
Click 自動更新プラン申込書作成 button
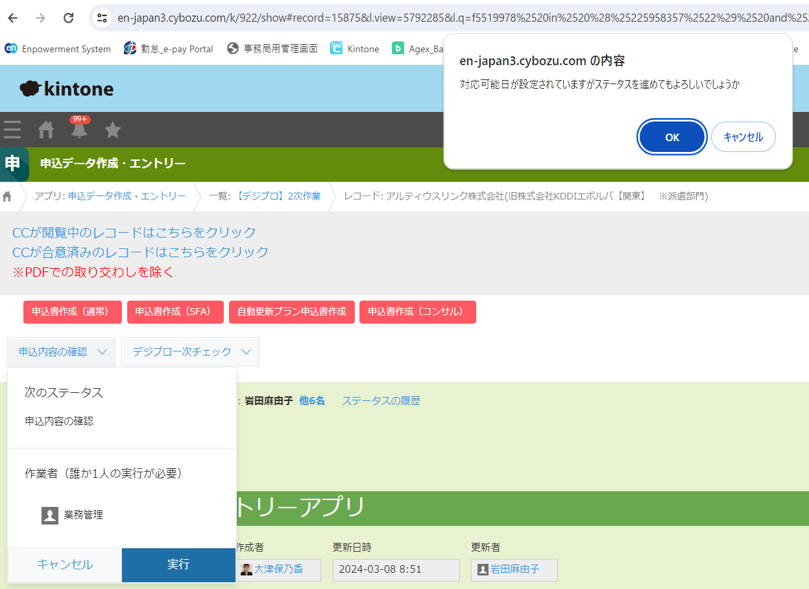click(290, 312)
